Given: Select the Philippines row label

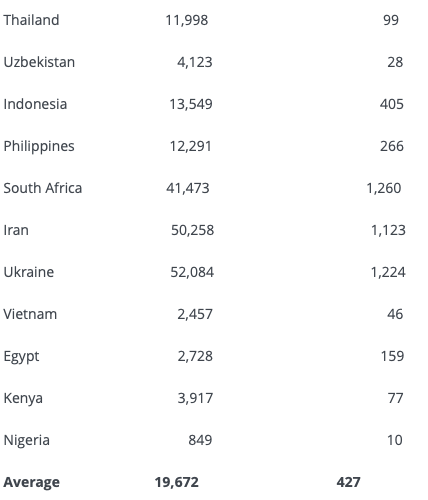Looking at the screenshot, I should [39, 147].
